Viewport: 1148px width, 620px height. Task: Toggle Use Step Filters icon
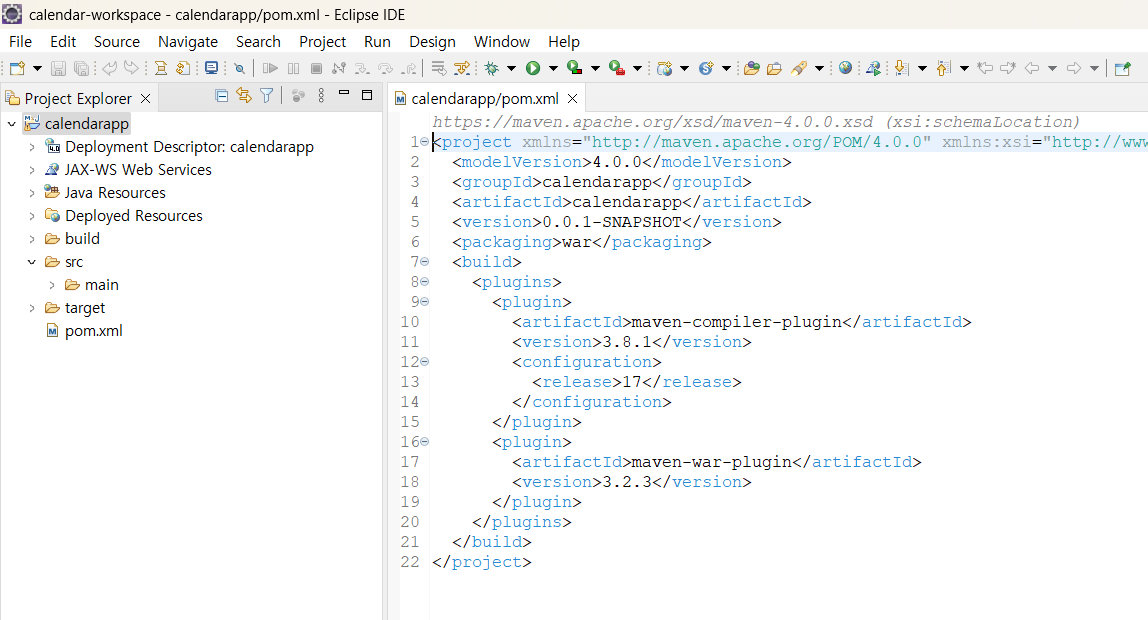click(x=462, y=68)
